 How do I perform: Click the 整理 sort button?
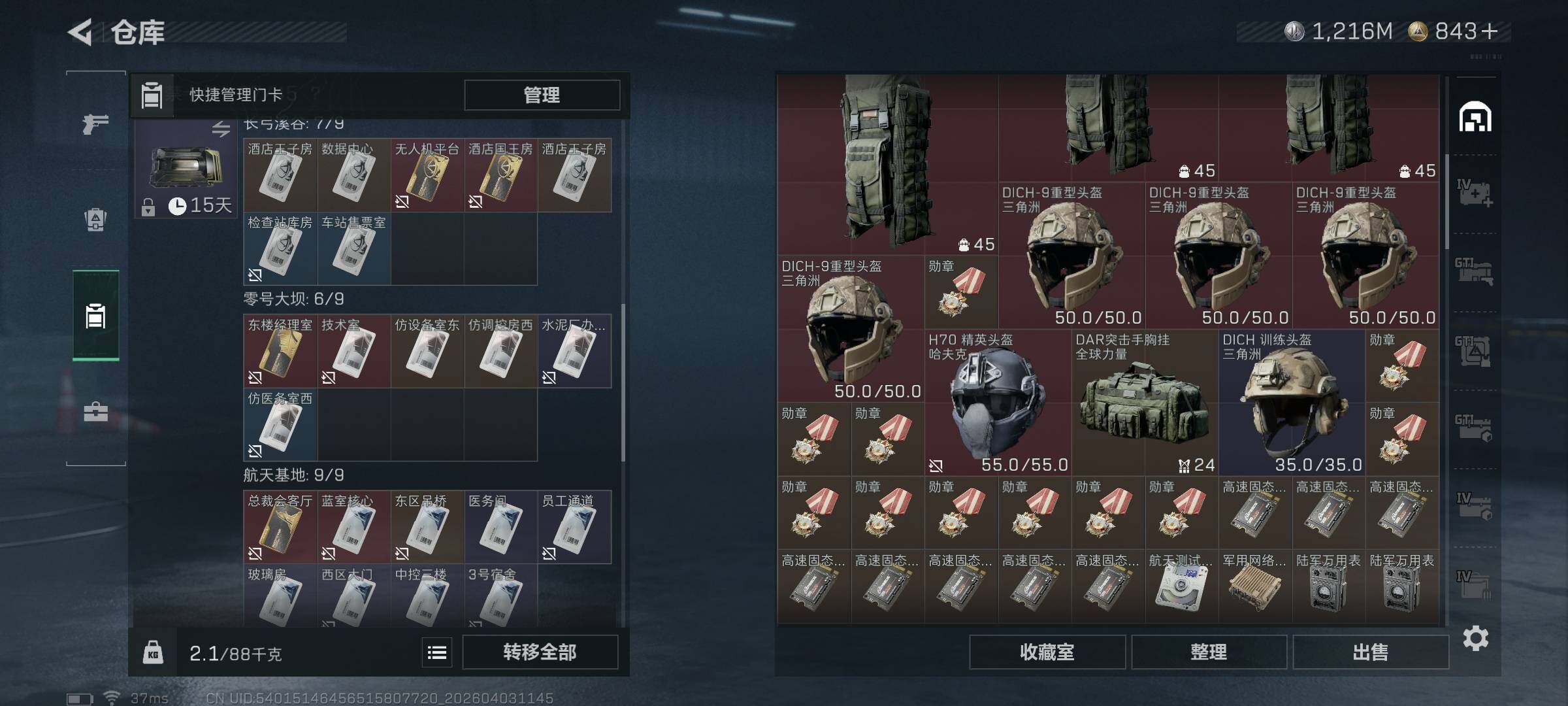coord(1209,652)
